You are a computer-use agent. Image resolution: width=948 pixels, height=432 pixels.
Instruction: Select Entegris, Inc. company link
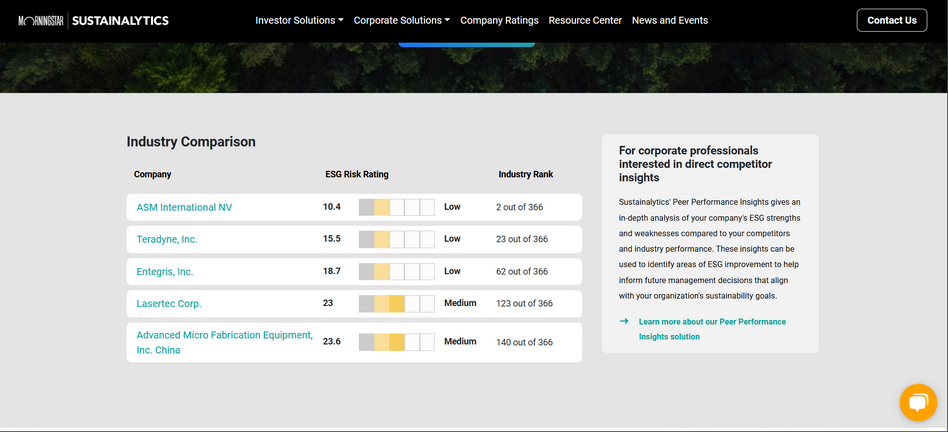pyautogui.click(x=165, y=271)
